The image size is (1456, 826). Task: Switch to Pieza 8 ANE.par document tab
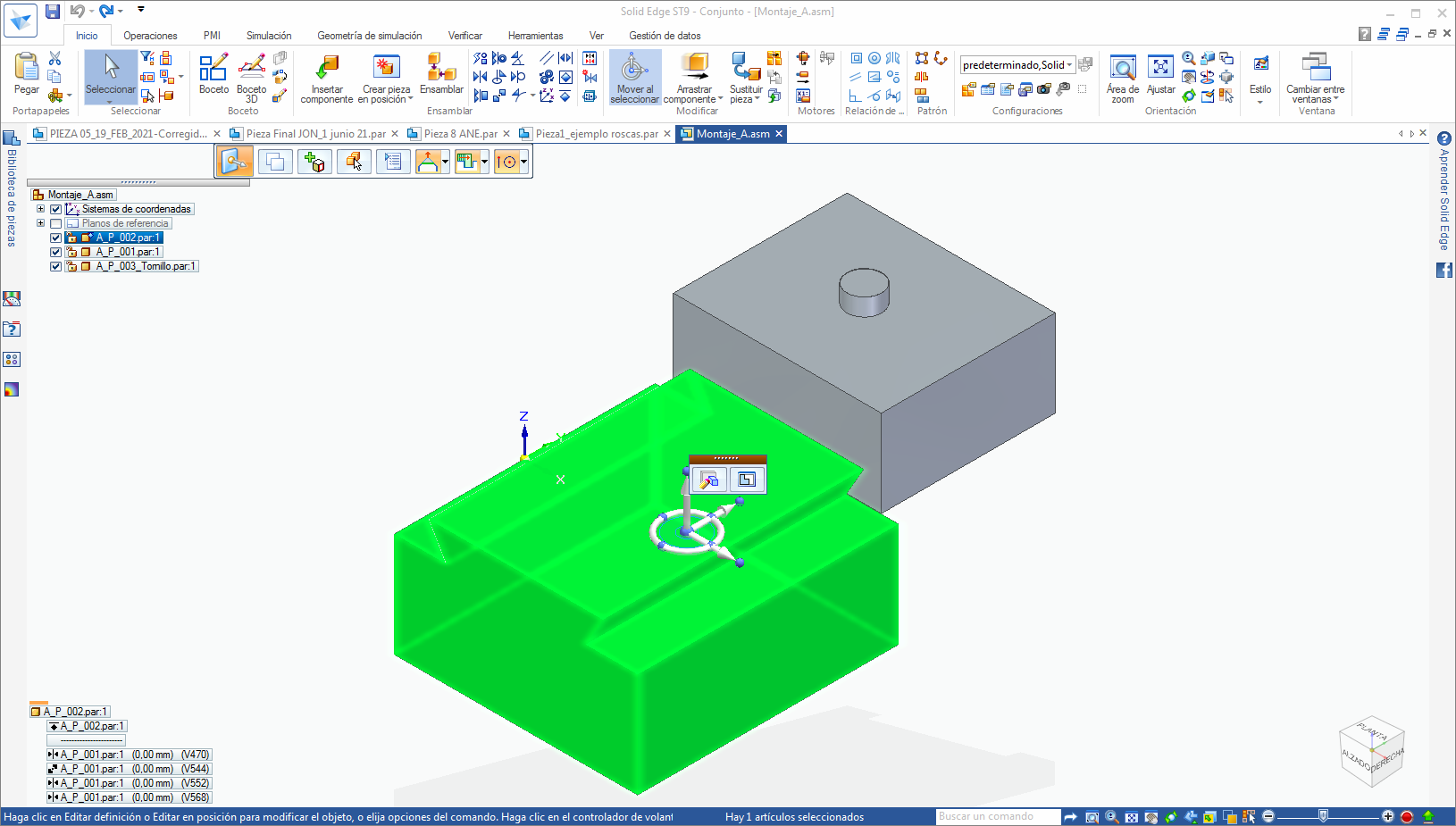click(x=460, y=134)
